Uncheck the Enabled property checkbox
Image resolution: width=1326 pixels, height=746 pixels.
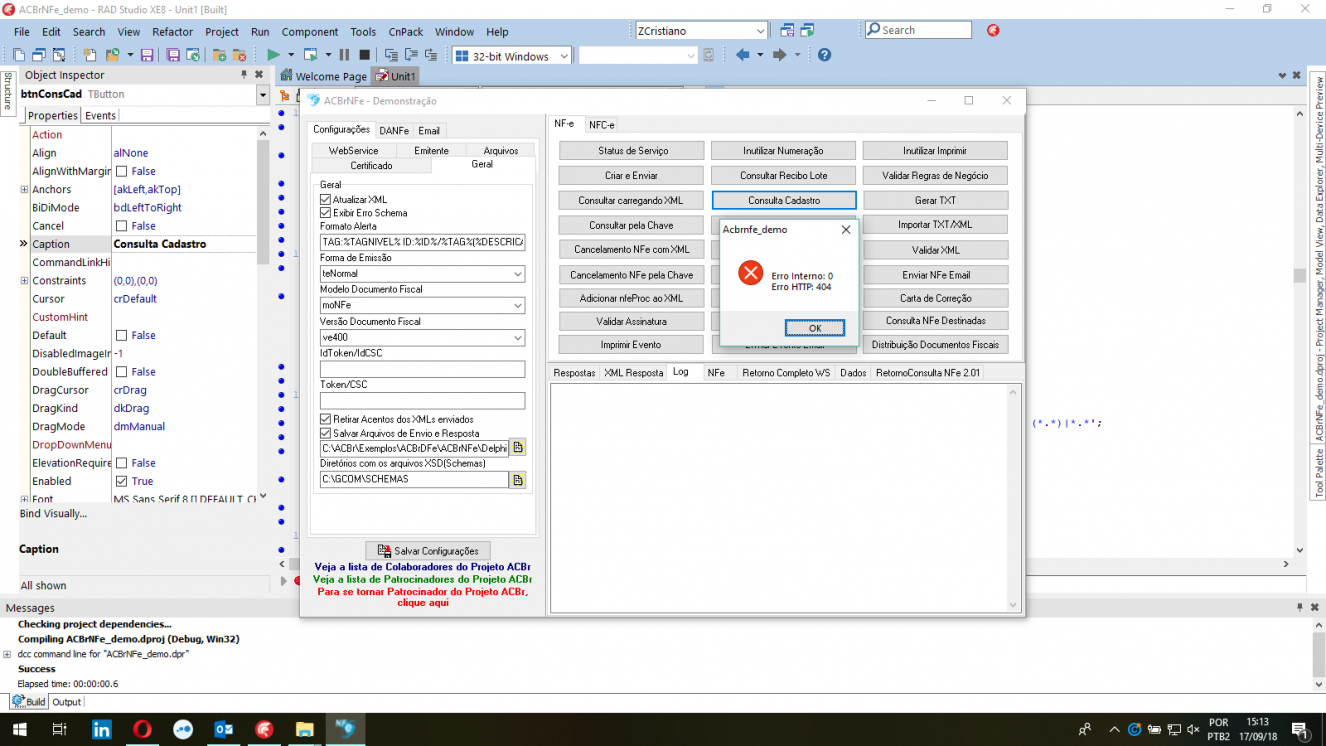[121, 481]
